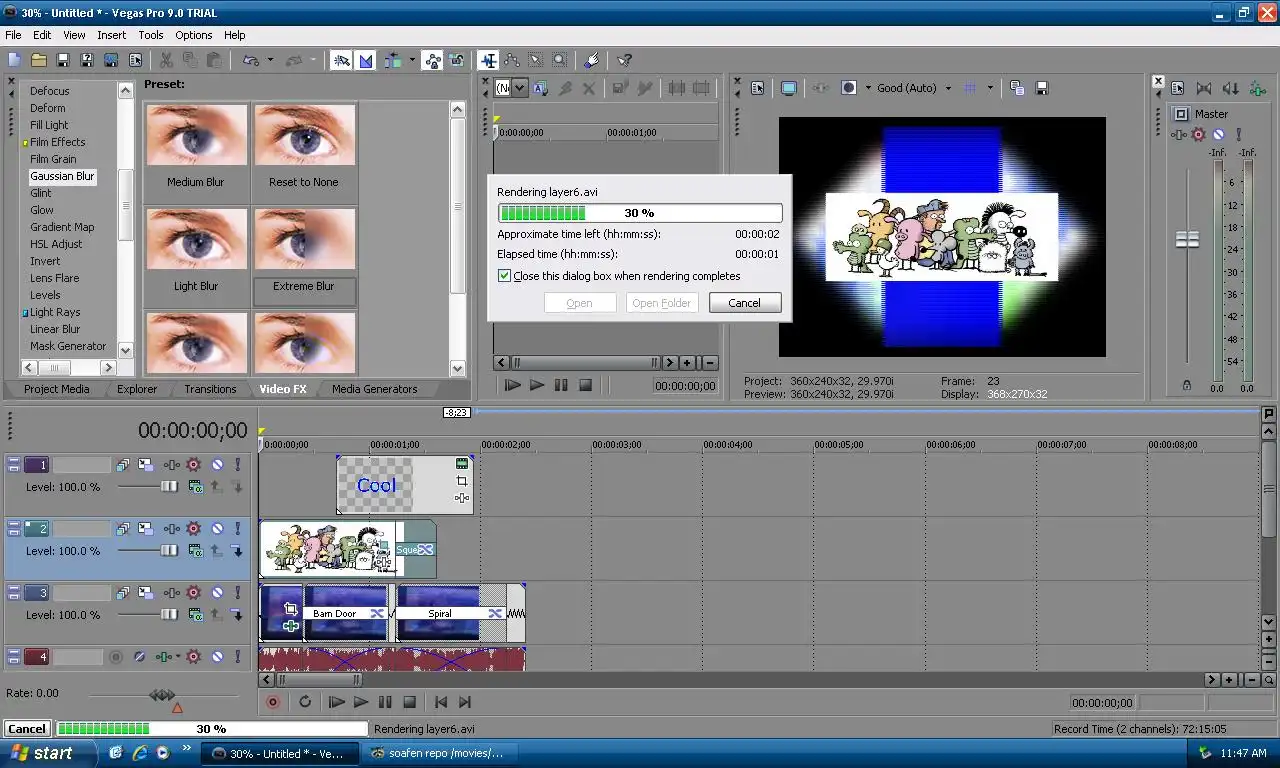Image resolution: width=1280 pixels, height=768 pixels.
Task: Select Film Effects in FX list
Action: point(57,142)
